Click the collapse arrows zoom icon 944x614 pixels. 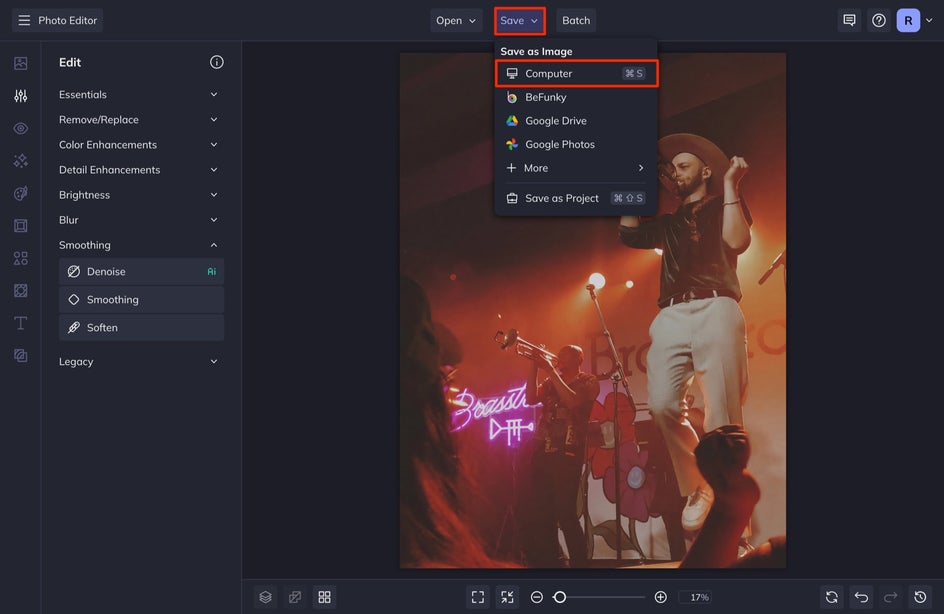[x=508, y=597]
